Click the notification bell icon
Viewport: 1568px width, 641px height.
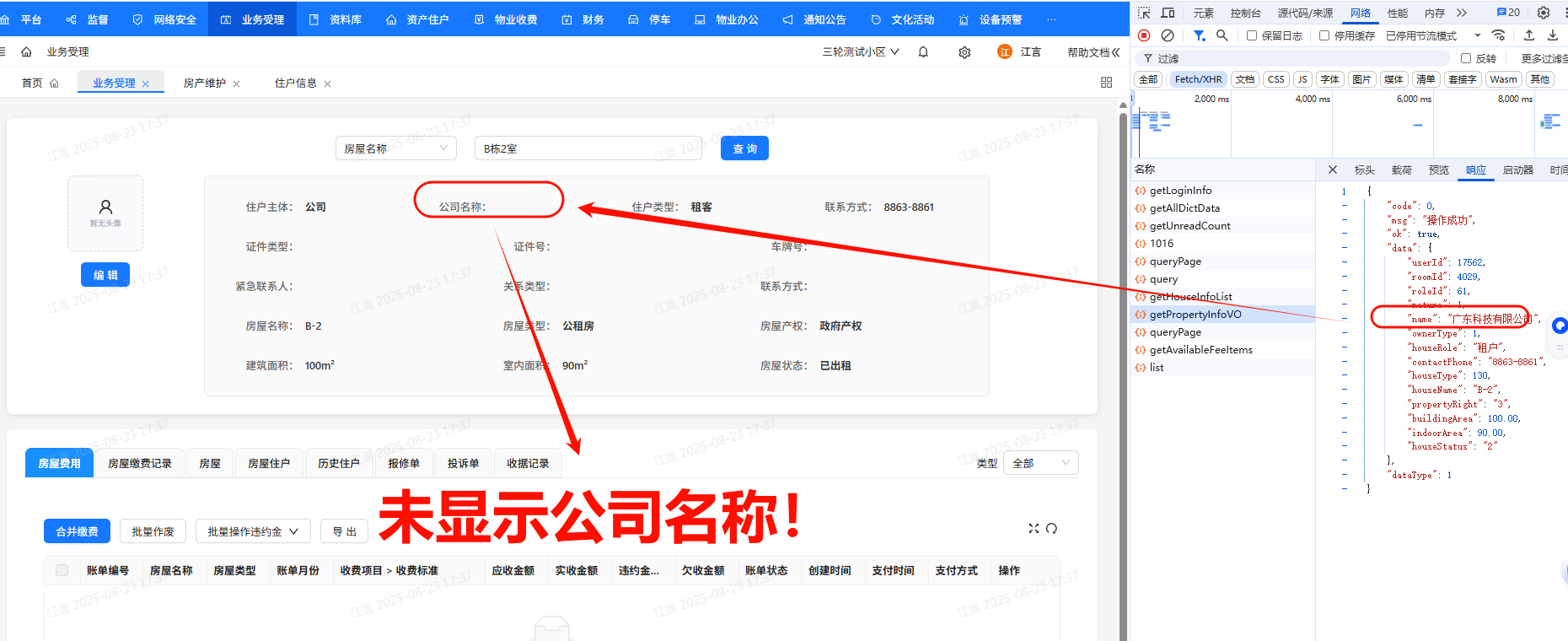click(x=923, y=52)
